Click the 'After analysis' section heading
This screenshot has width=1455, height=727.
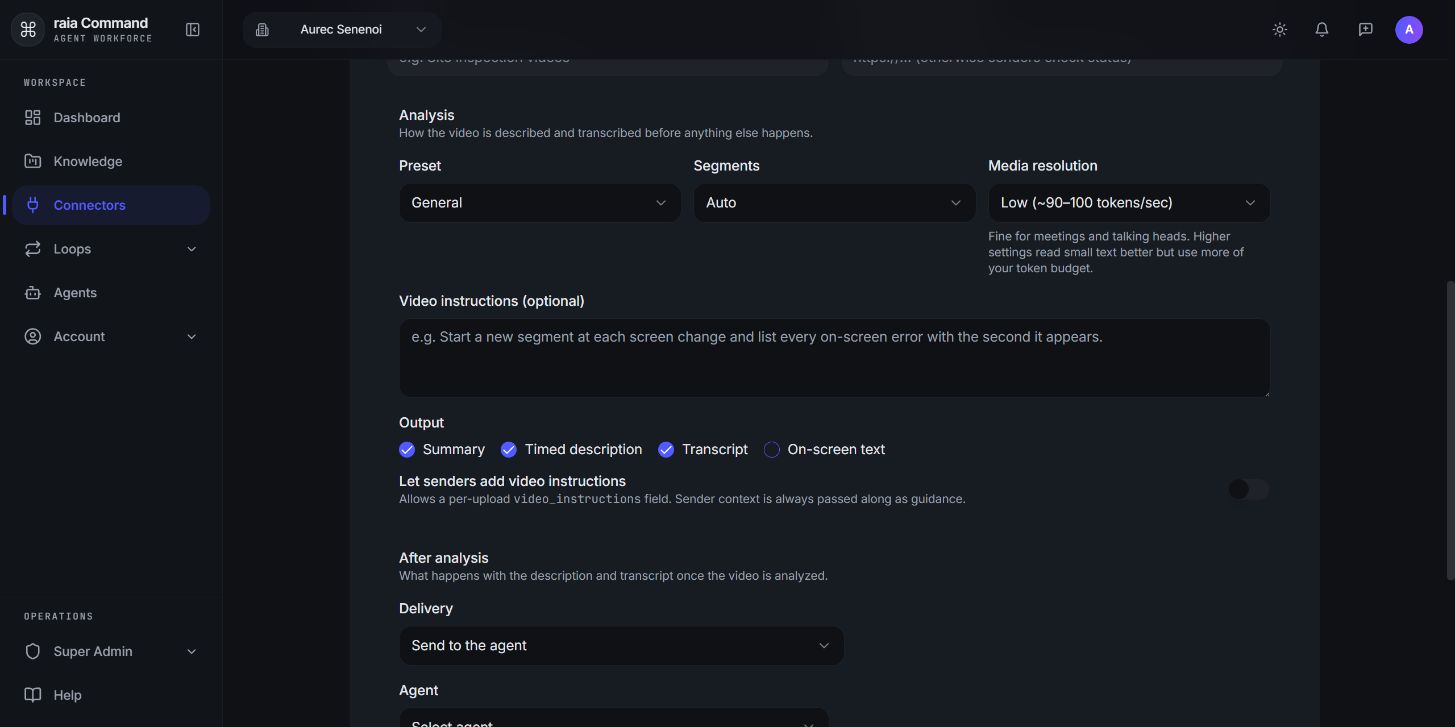(444, 558)
